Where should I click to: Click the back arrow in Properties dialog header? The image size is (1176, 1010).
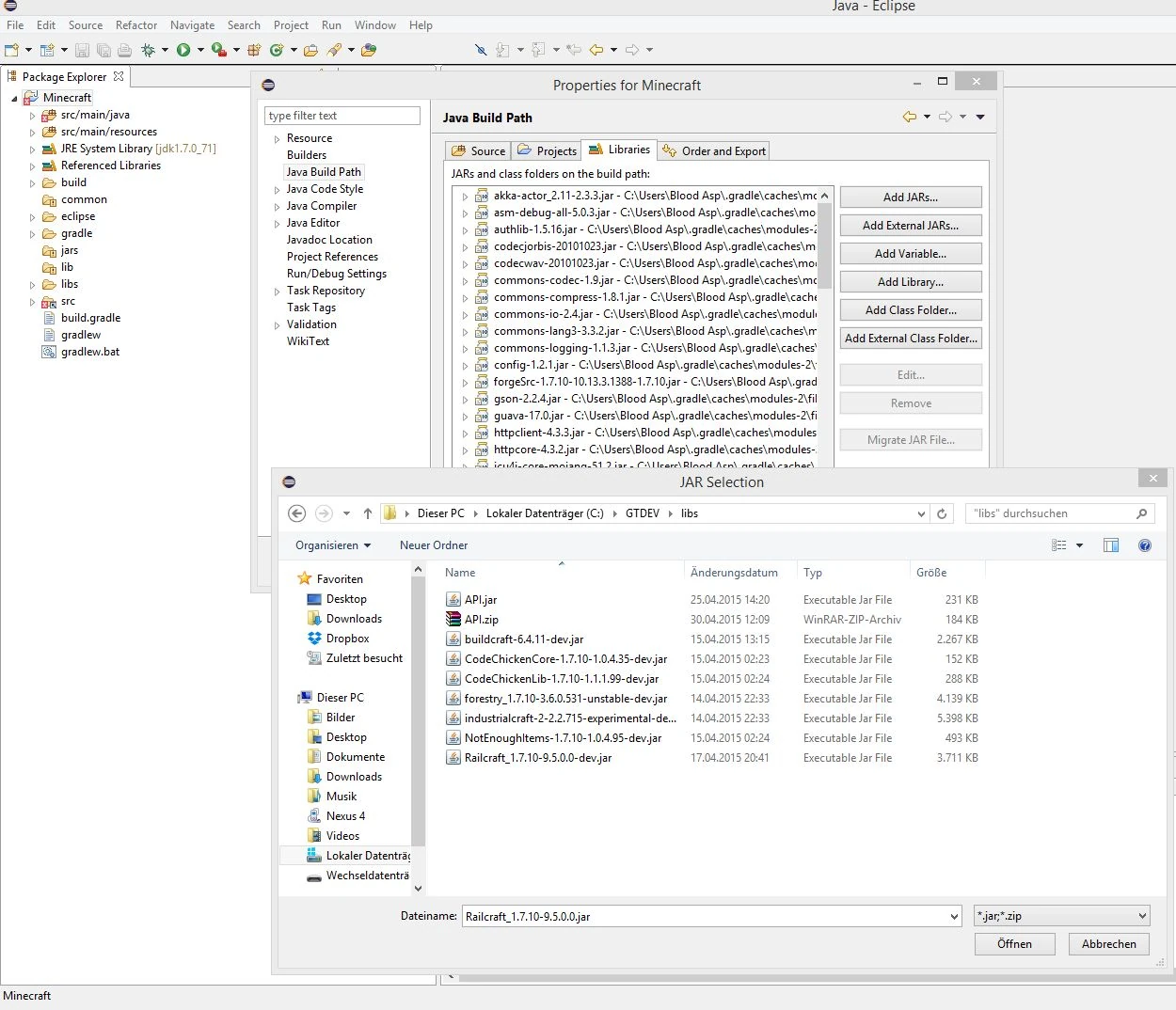(x=909, y=117)
